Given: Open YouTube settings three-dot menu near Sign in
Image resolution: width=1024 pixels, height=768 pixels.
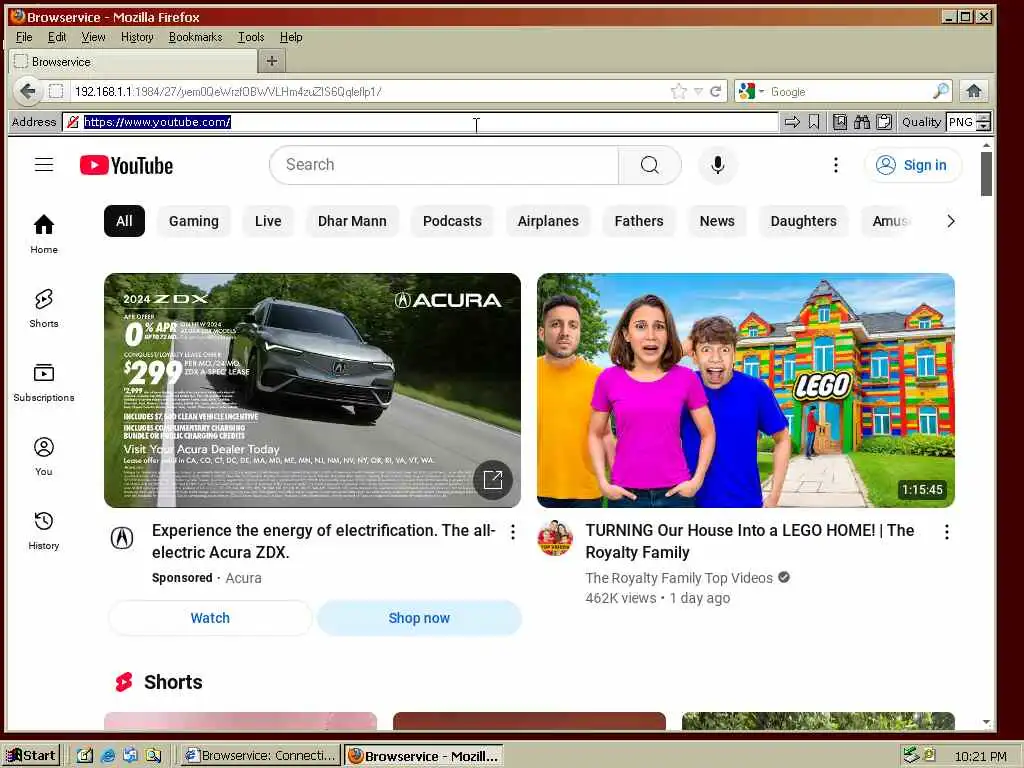Looking at the screenshot, I should point(835,165).
